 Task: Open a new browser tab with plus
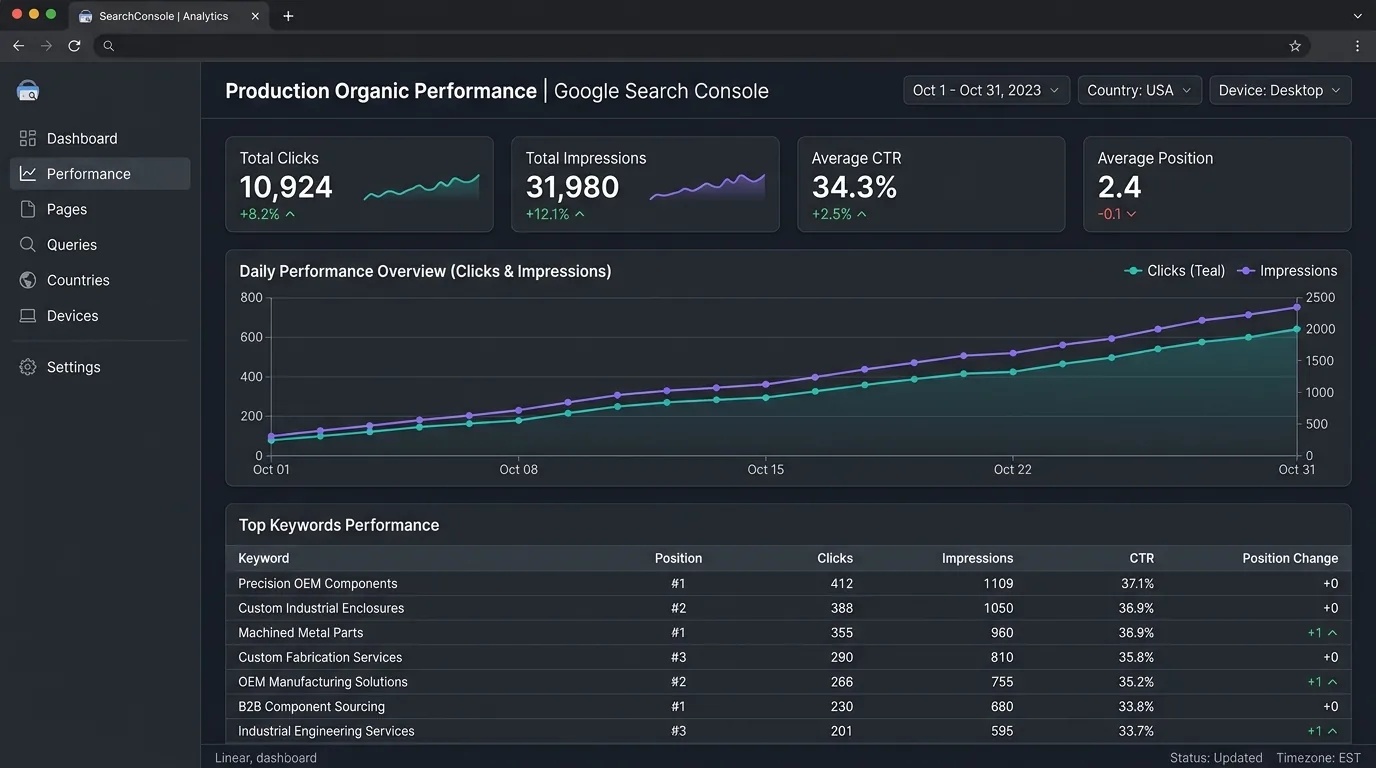(288, 16)
